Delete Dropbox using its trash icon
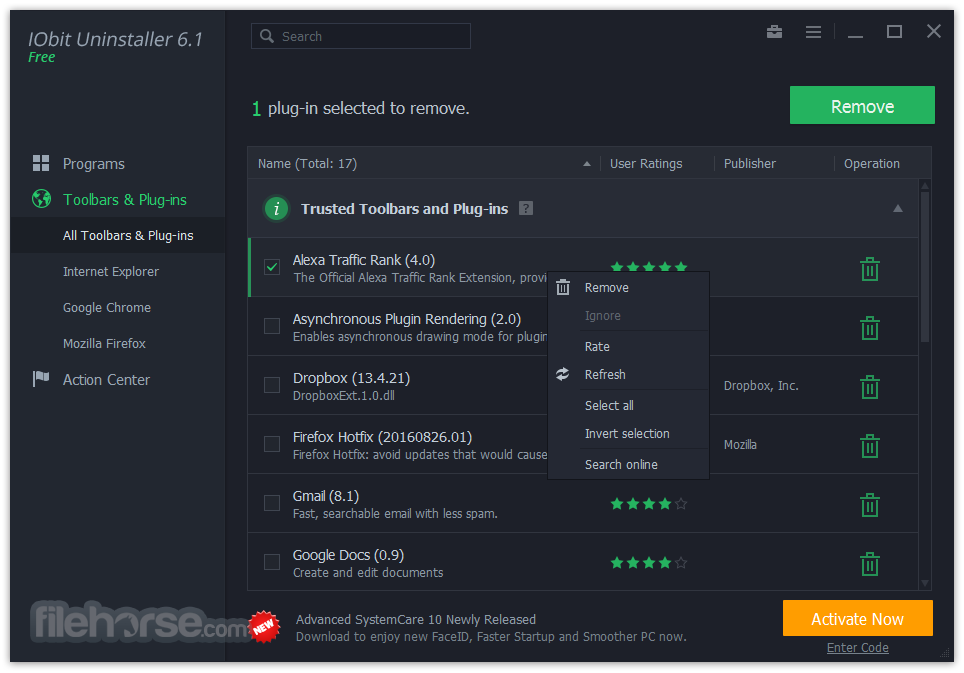964x673 pixels. [869, 387]
